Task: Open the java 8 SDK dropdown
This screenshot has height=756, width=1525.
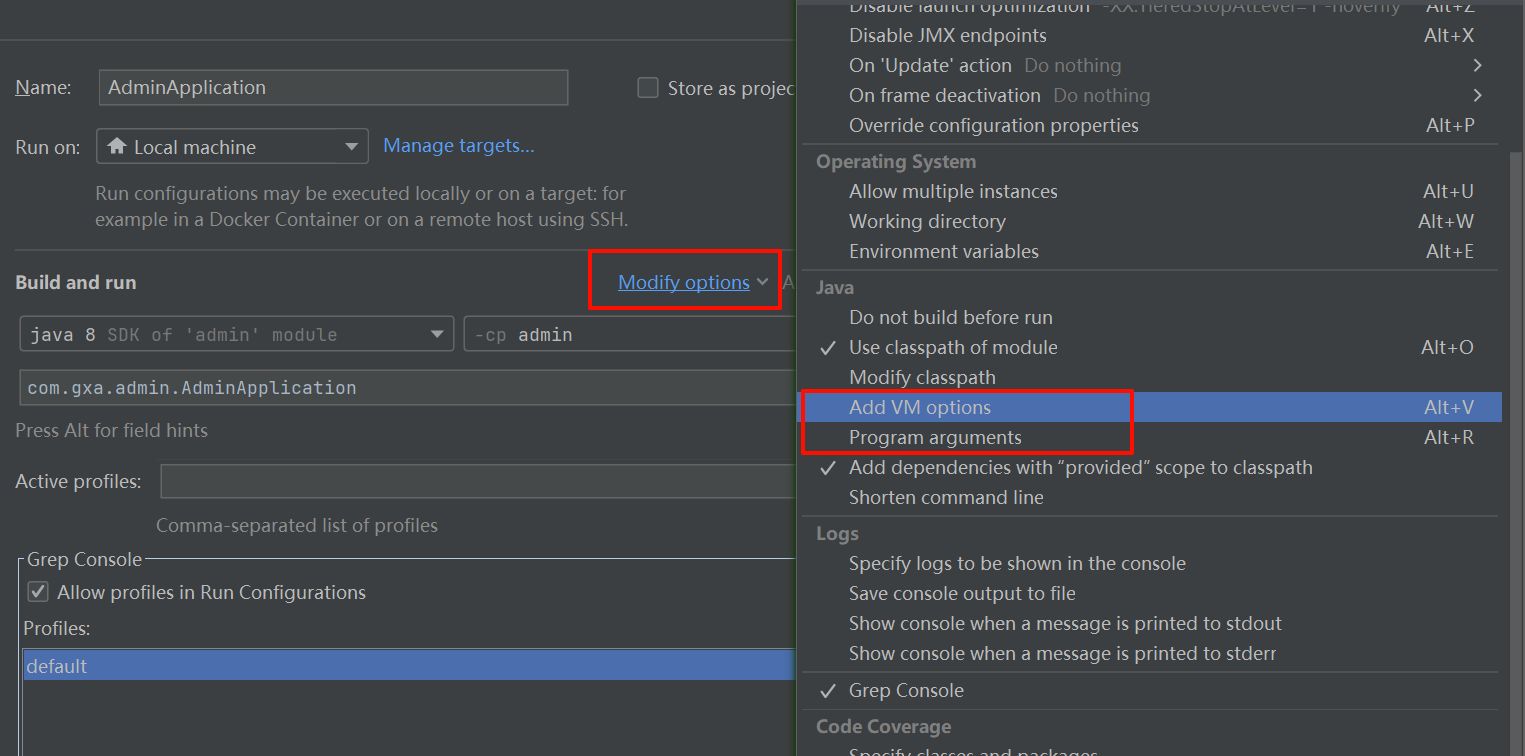Action: [235, 335]
